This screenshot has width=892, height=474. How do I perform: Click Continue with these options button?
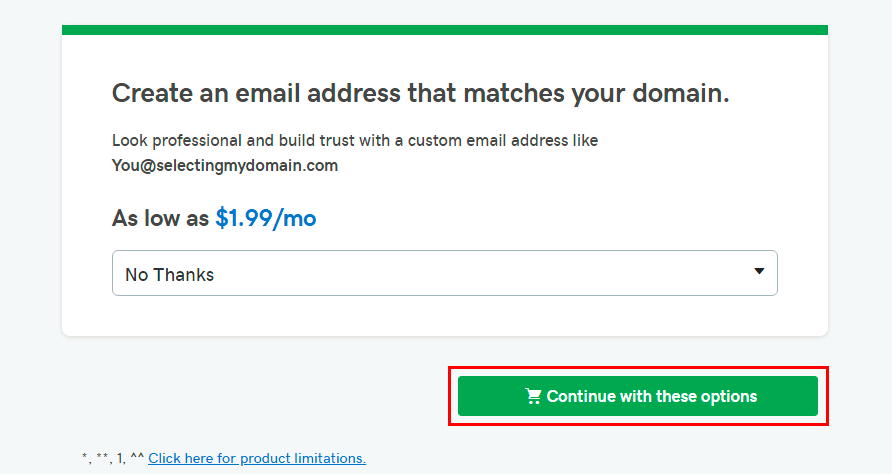(x=638, y=396)
